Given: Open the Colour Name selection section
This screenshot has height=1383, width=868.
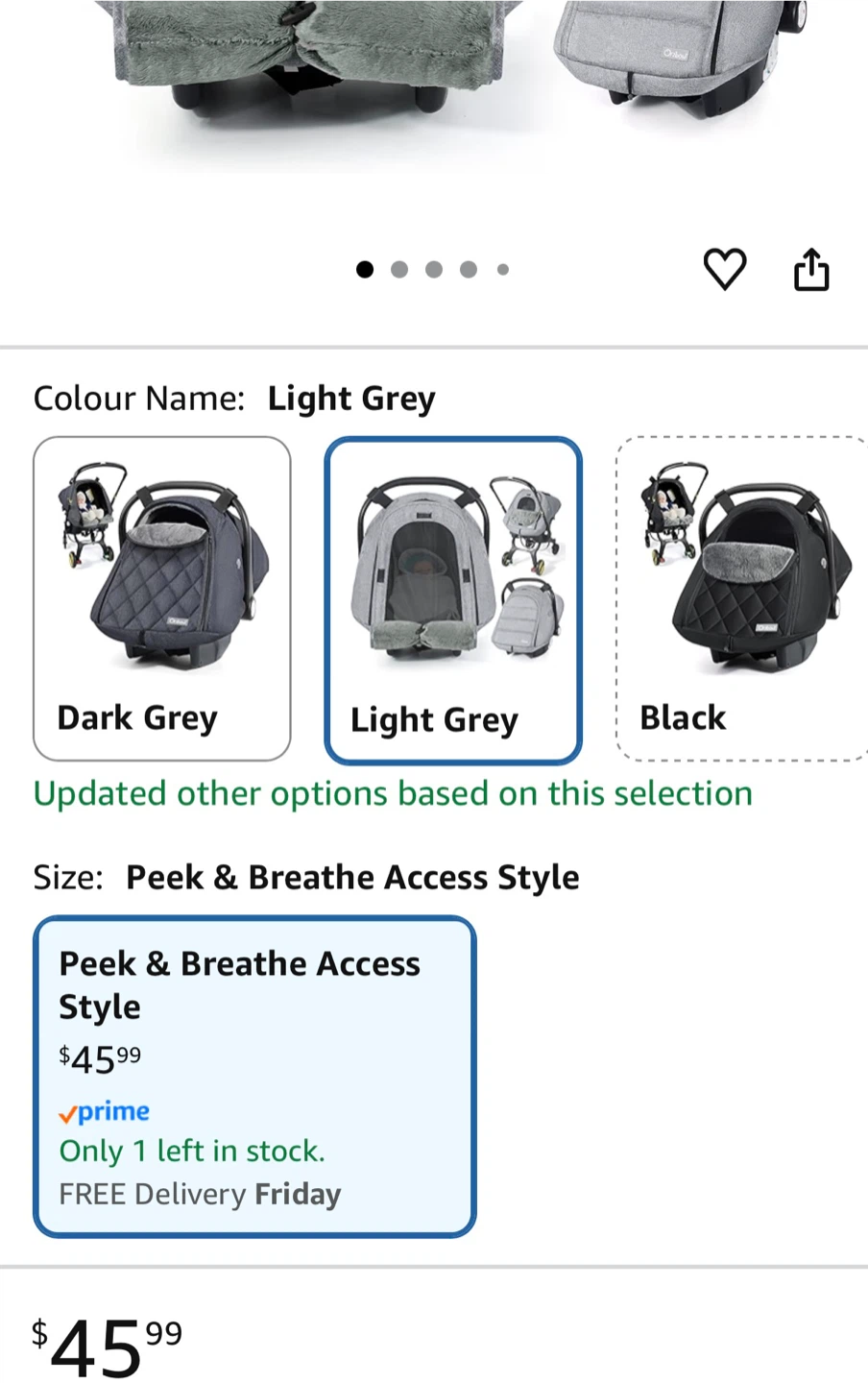Looking at the screenshot, I should point(138,398).
